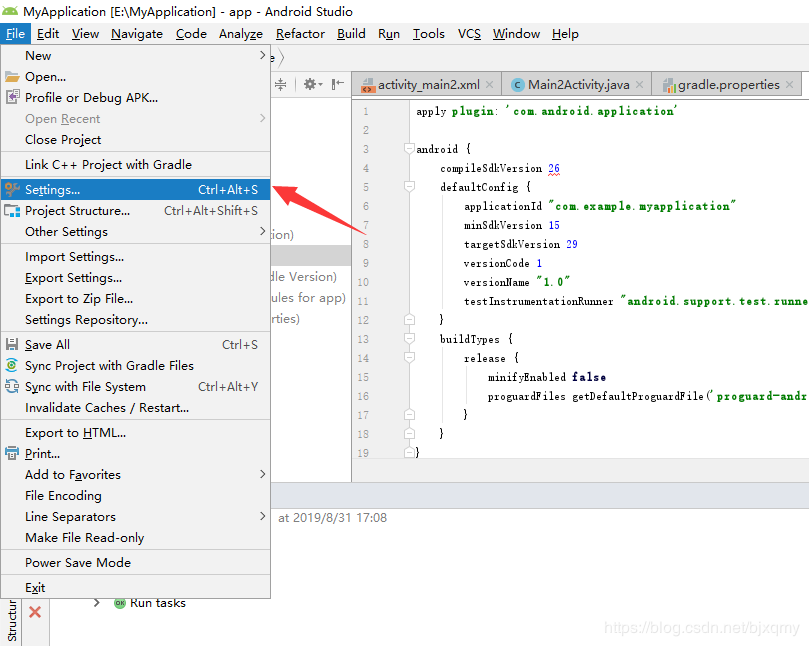Click the Sync Project with Gradle icon

point(12,365)
